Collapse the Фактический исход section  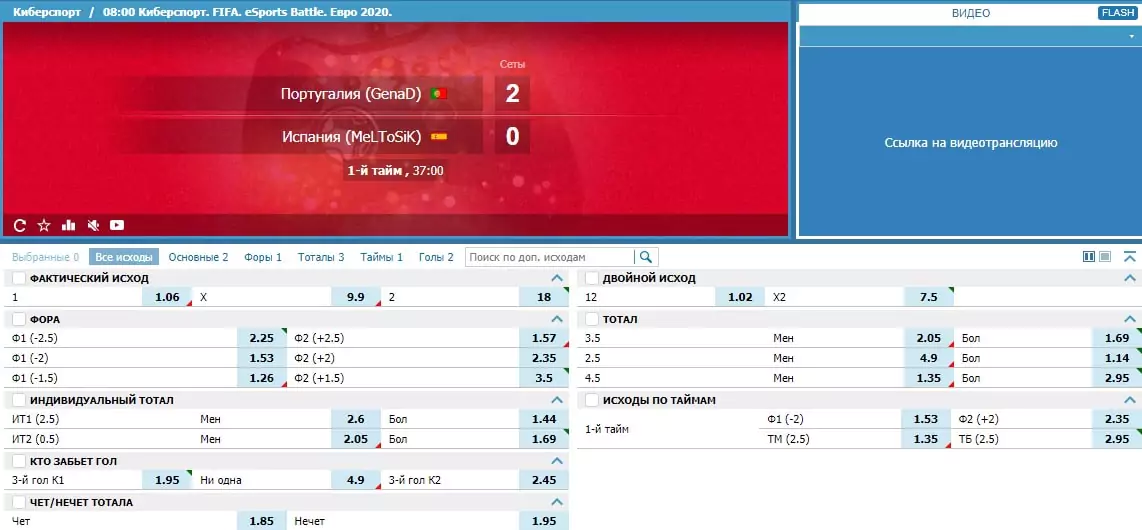[557, 278]
